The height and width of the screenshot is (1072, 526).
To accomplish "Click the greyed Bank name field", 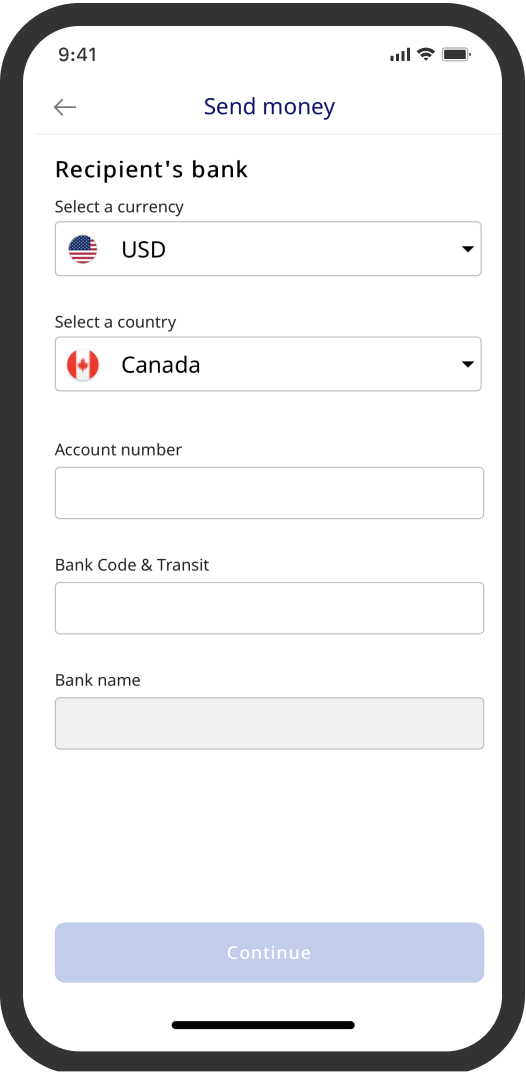I will (x=269, y=723).
